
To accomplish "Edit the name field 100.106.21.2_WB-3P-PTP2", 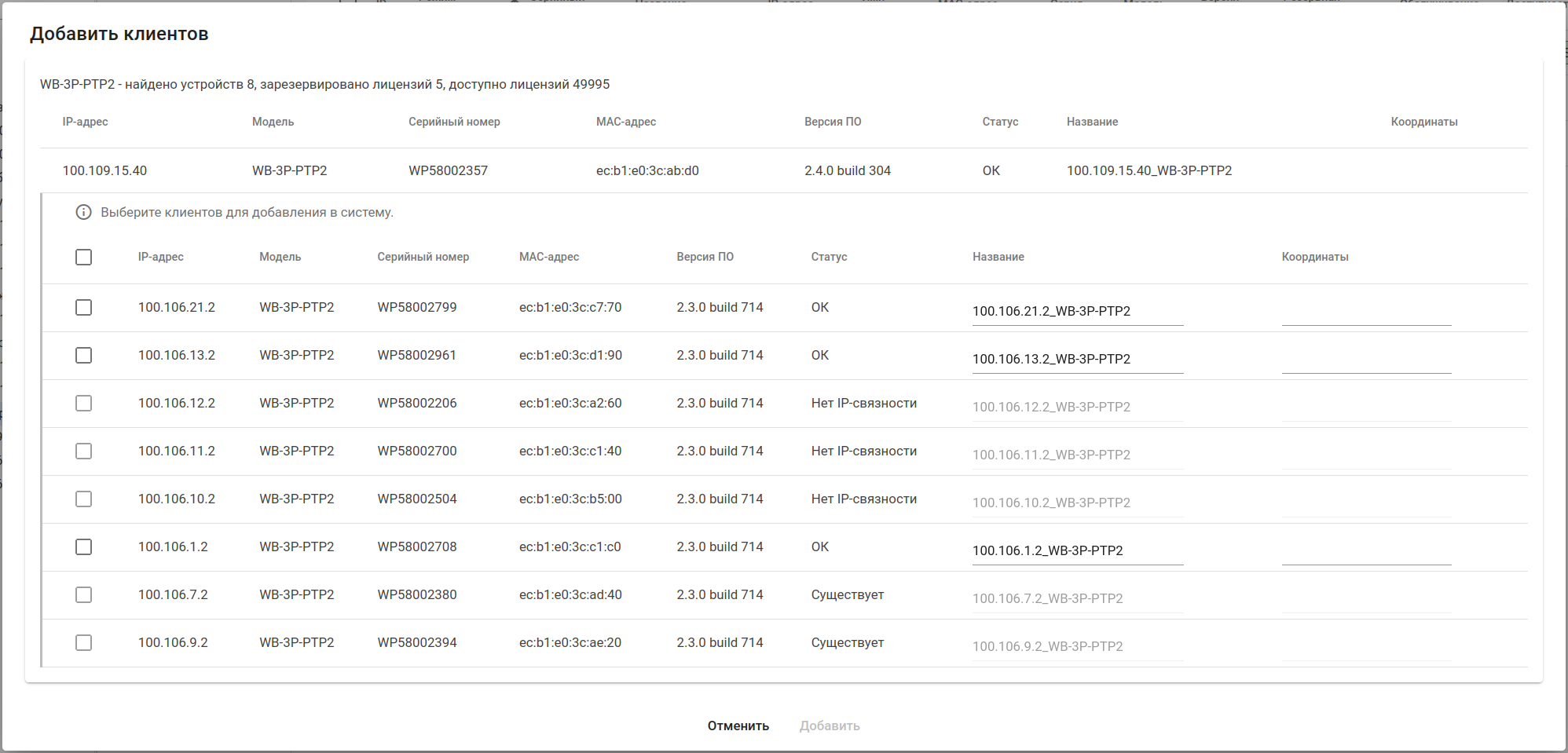I will tap(1077, 311).
